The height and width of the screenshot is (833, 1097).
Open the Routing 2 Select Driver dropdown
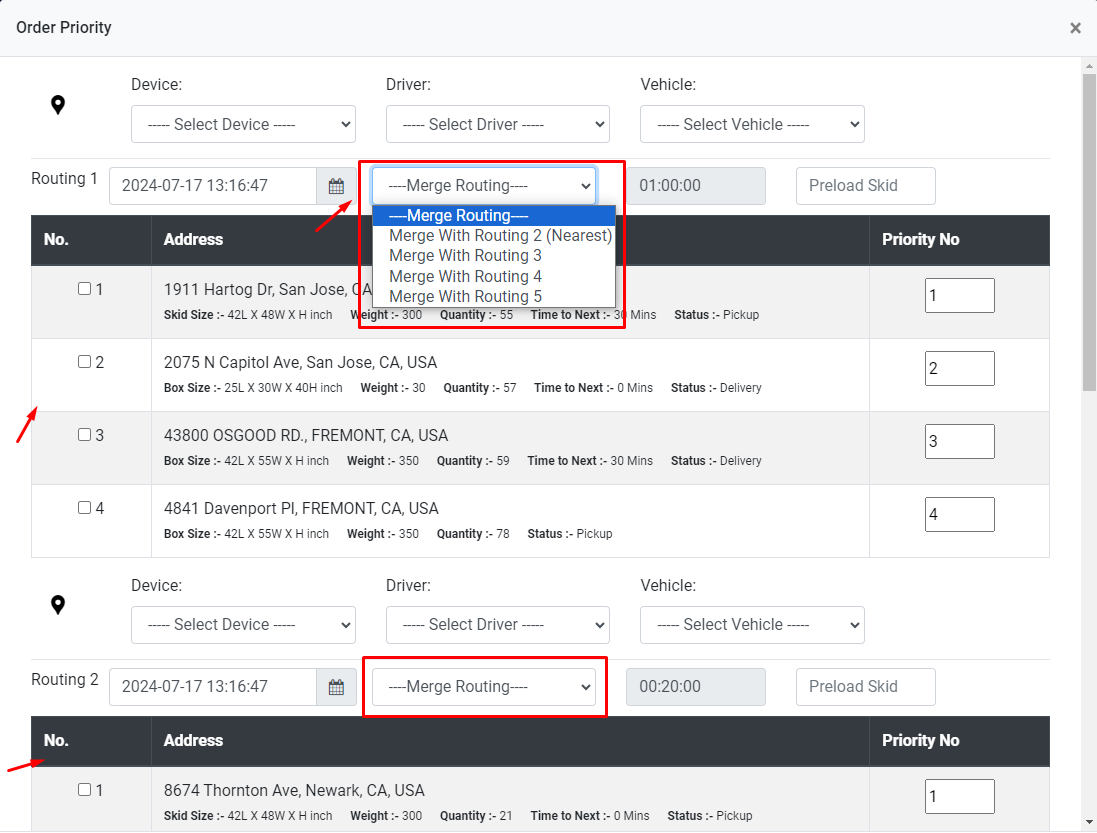497,625
